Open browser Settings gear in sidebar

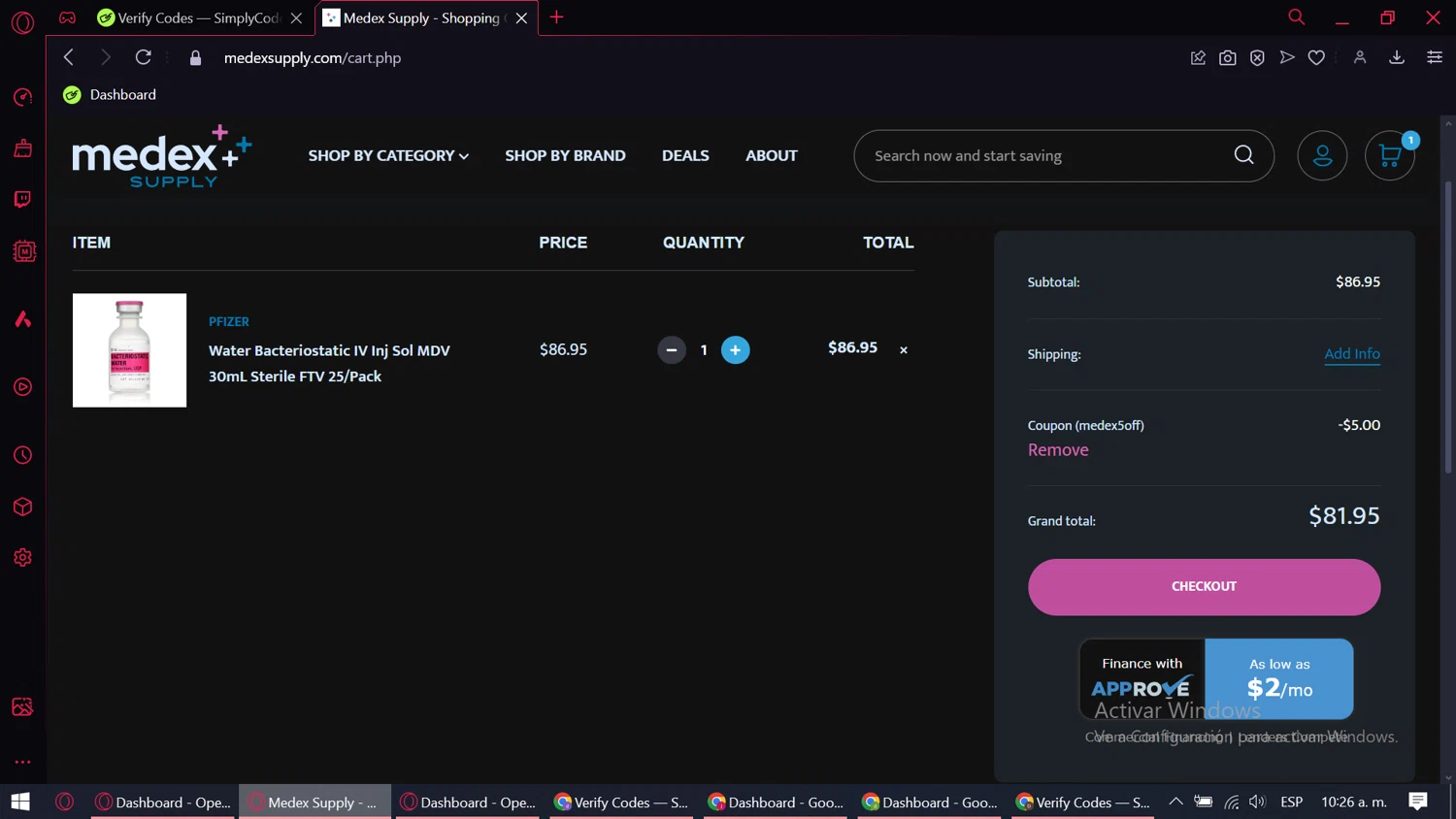point(22,558)
